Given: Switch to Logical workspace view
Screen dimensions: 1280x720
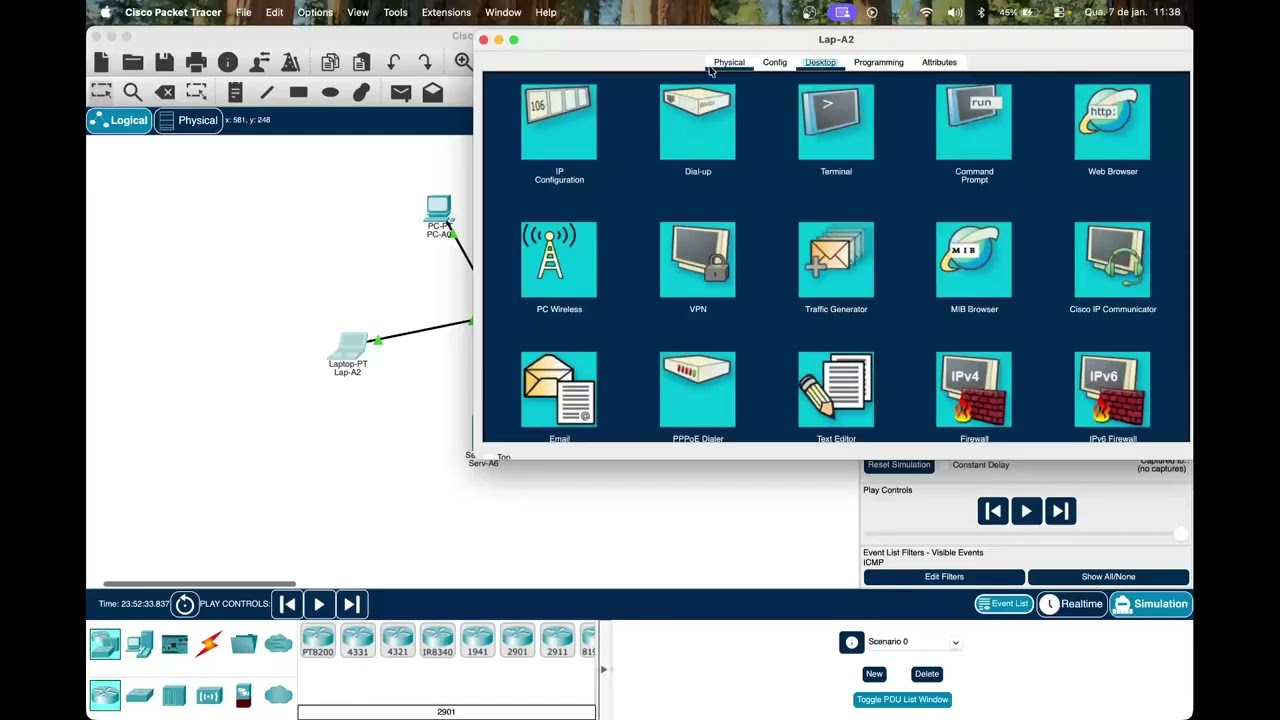Looking at the screenshot, I should 119,120.
